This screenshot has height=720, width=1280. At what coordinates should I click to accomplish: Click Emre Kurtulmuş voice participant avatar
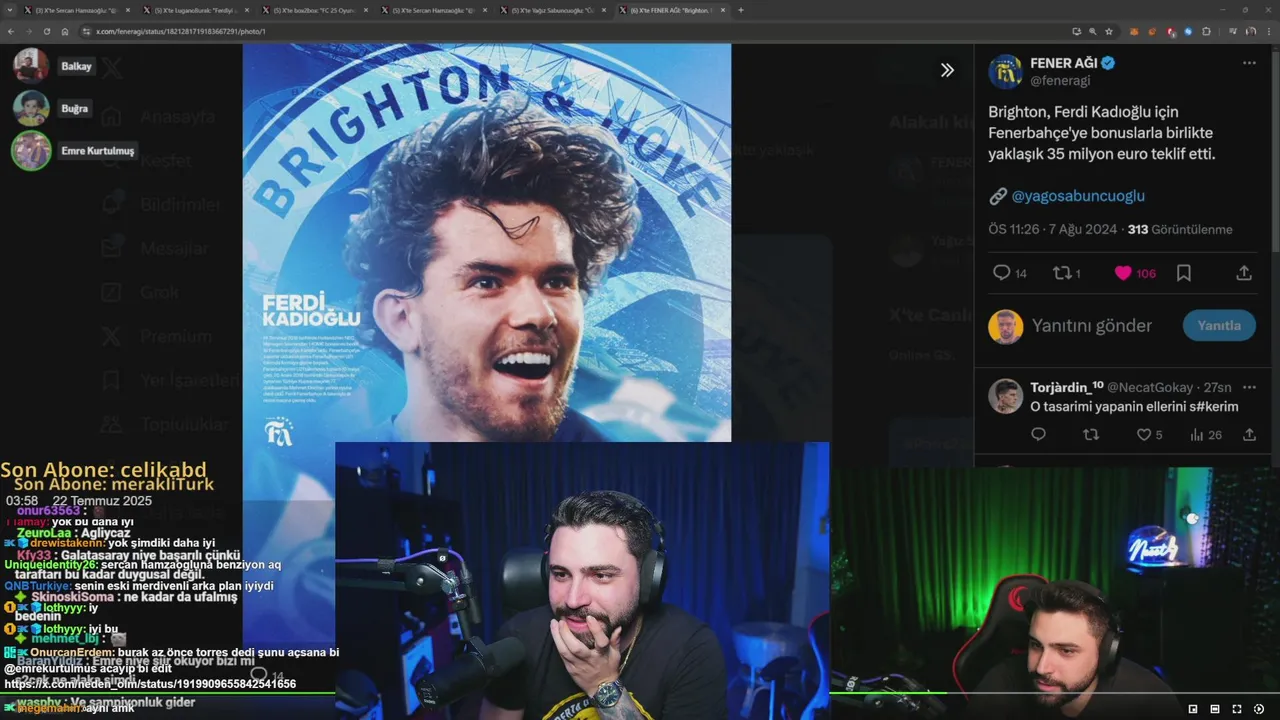click(x=31, y=150)
